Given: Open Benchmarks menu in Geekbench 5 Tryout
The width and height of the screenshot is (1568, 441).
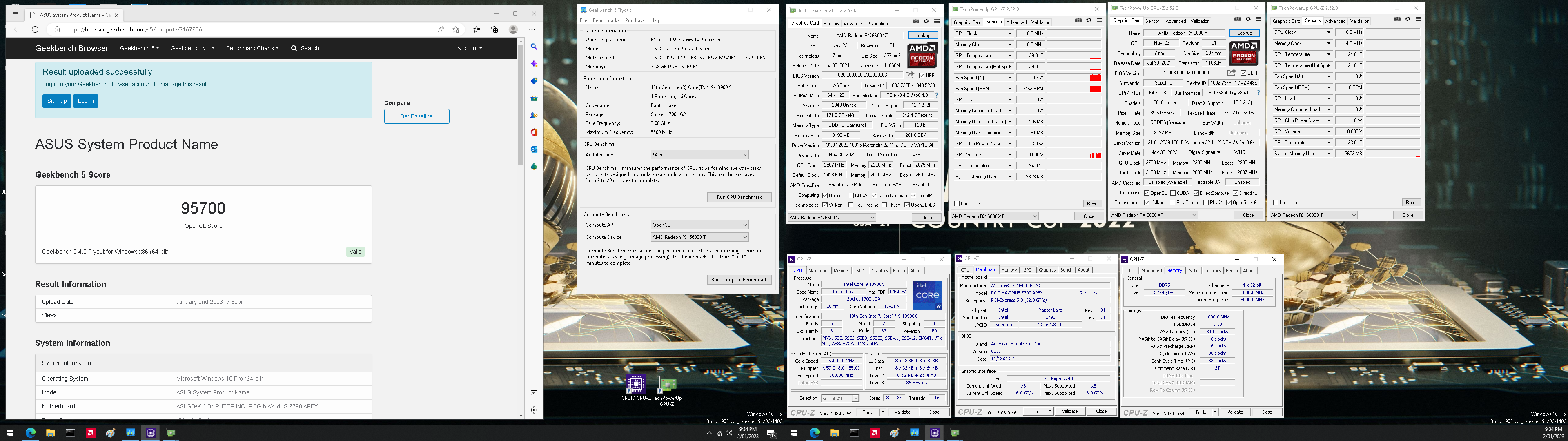Looking at the screenshot, I should pyautogui.click(x=606, y=20).
